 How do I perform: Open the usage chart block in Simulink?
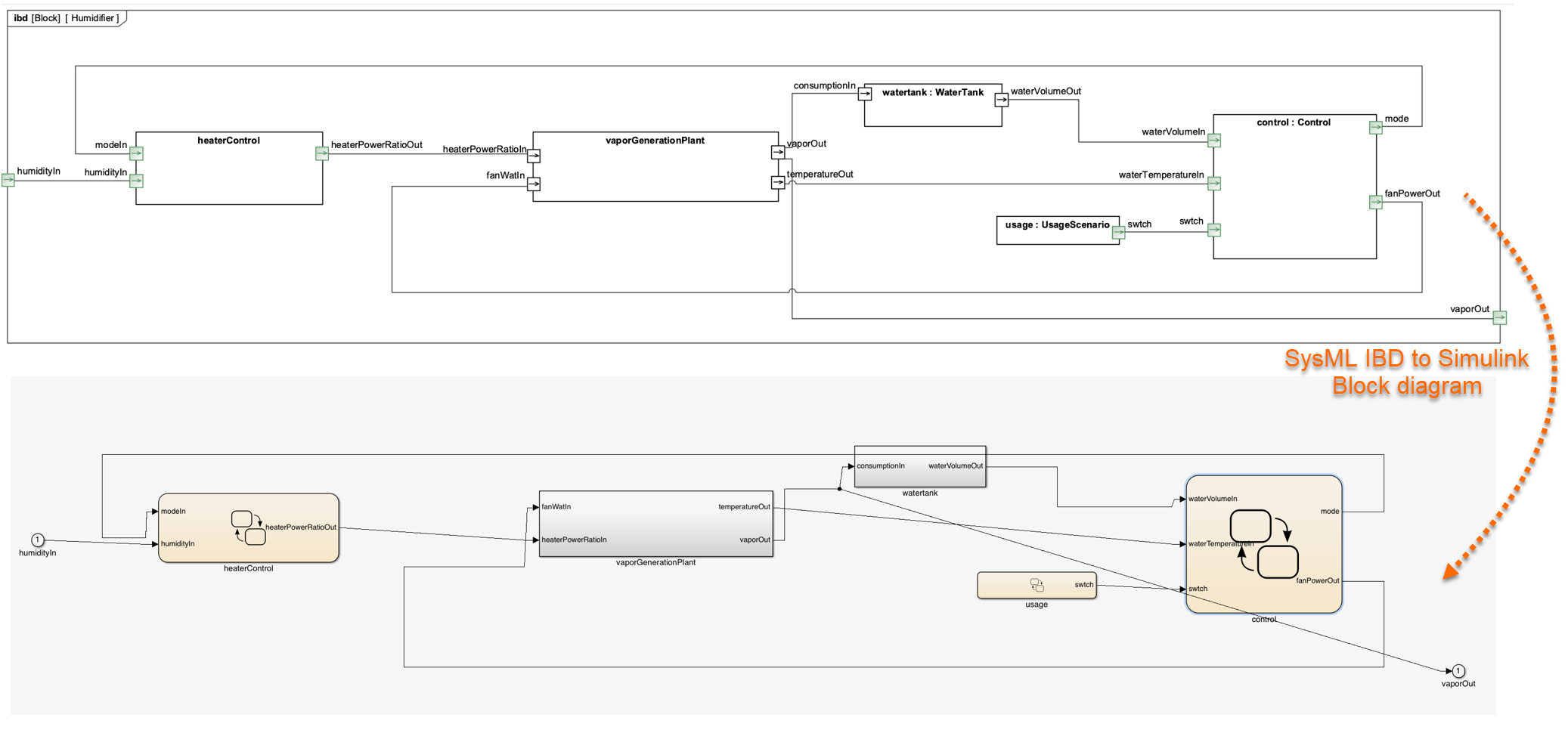pos(1037,585)
